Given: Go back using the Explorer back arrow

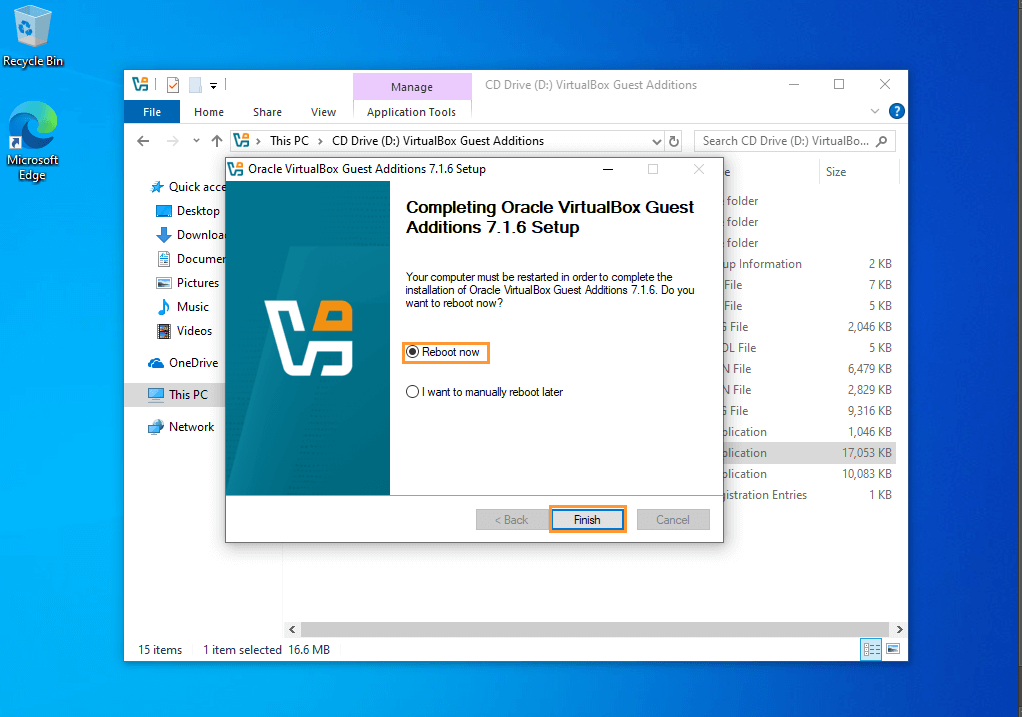Looking at the screenshot, I should (x=143, y=141).
